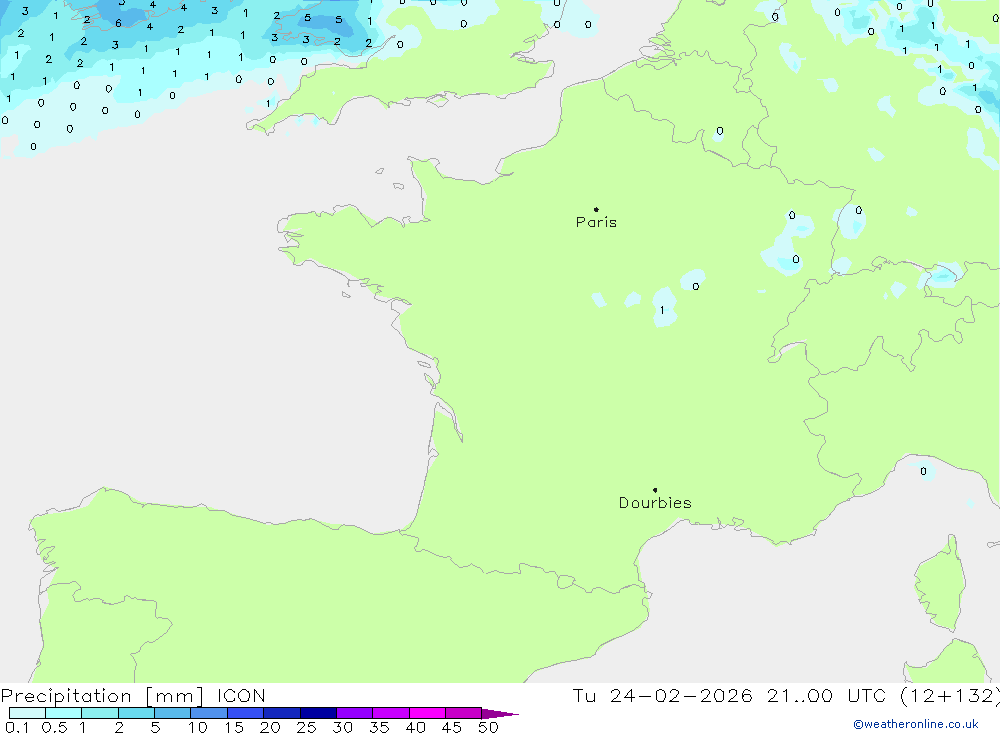Click the Dourbies location dot marker
The image size is (1000, 733).
coord(655,490)
